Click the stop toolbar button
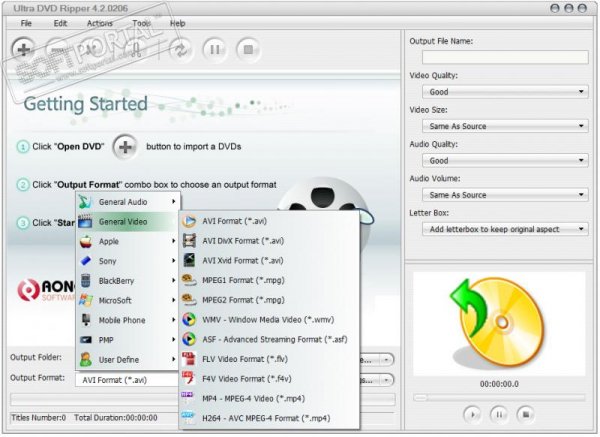Viewport: 600px width, 437px height. point(248,50)
